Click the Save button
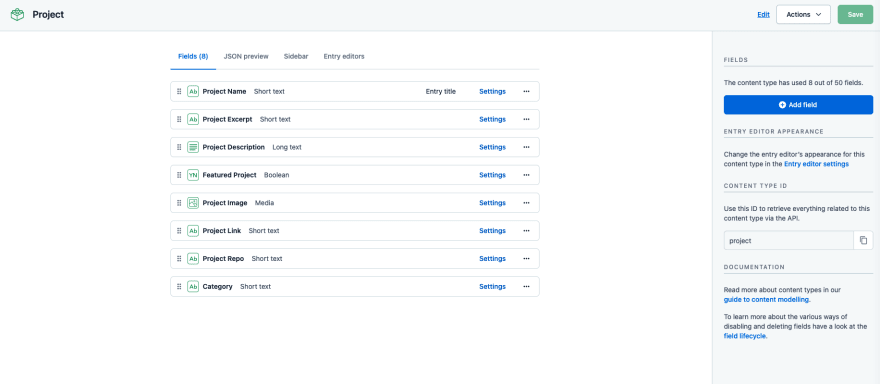 click(855, 15)
